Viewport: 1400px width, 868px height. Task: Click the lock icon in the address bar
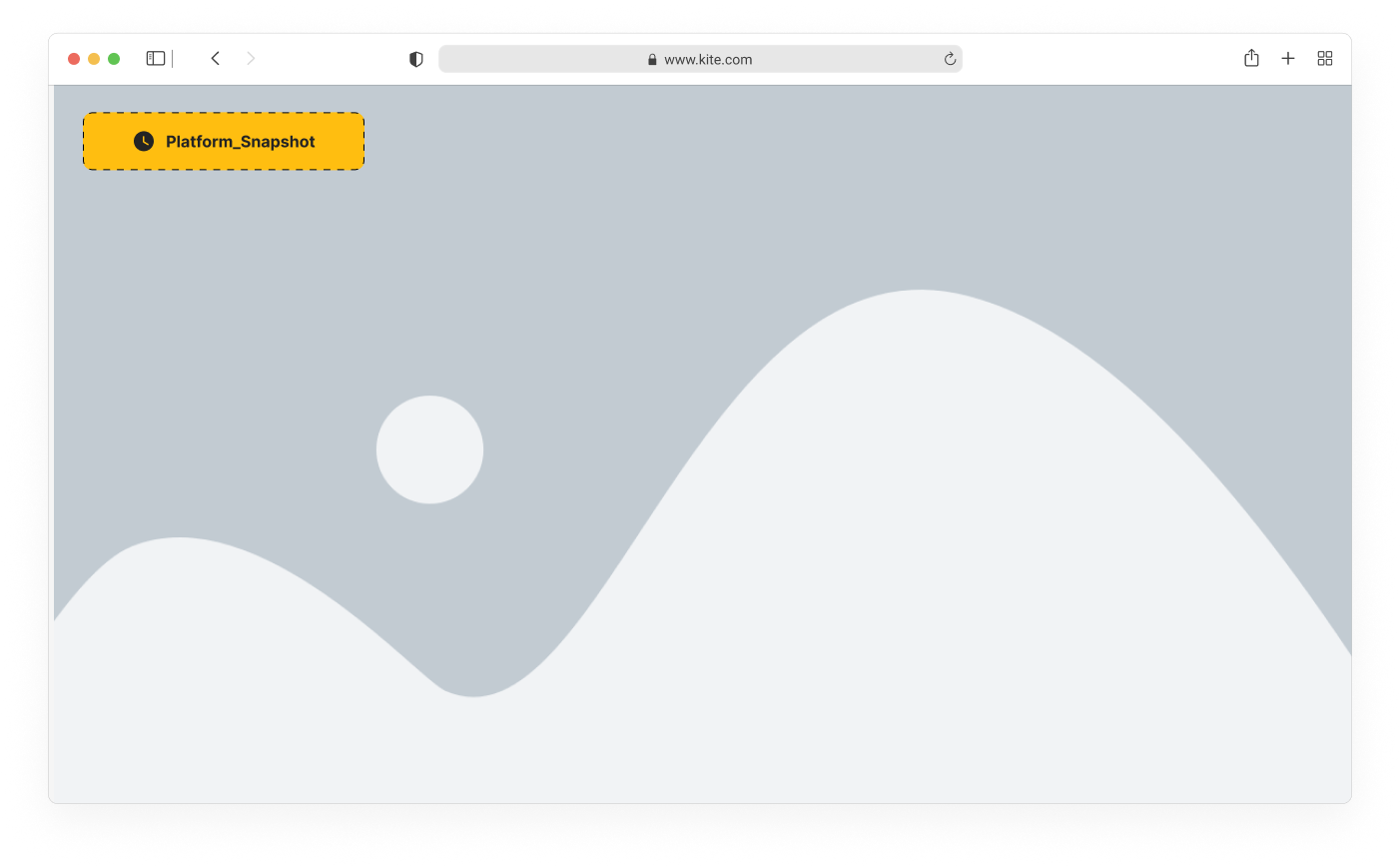(x=652, y=60)
